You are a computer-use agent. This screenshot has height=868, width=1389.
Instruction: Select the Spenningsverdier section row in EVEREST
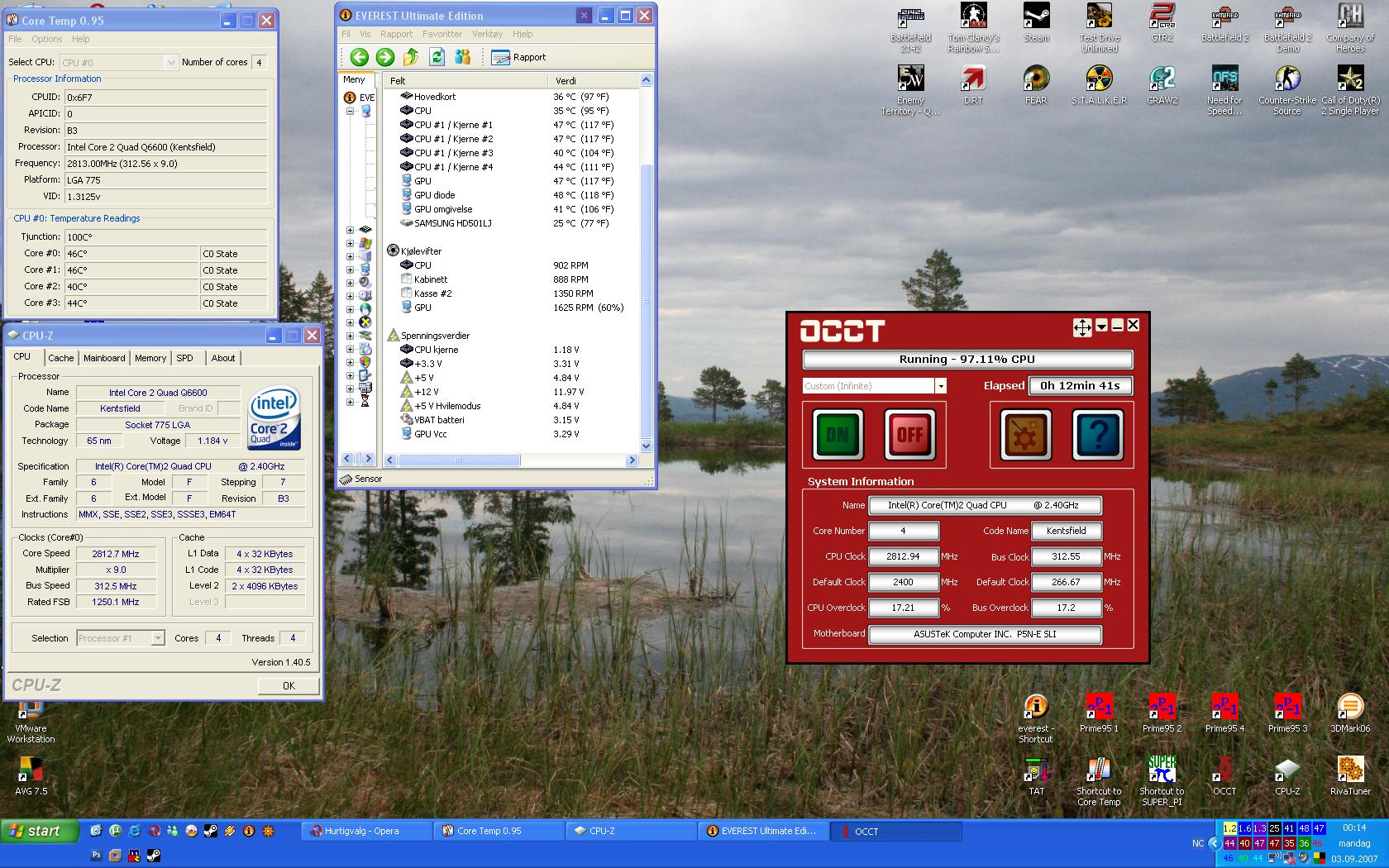tap(435, 336)
